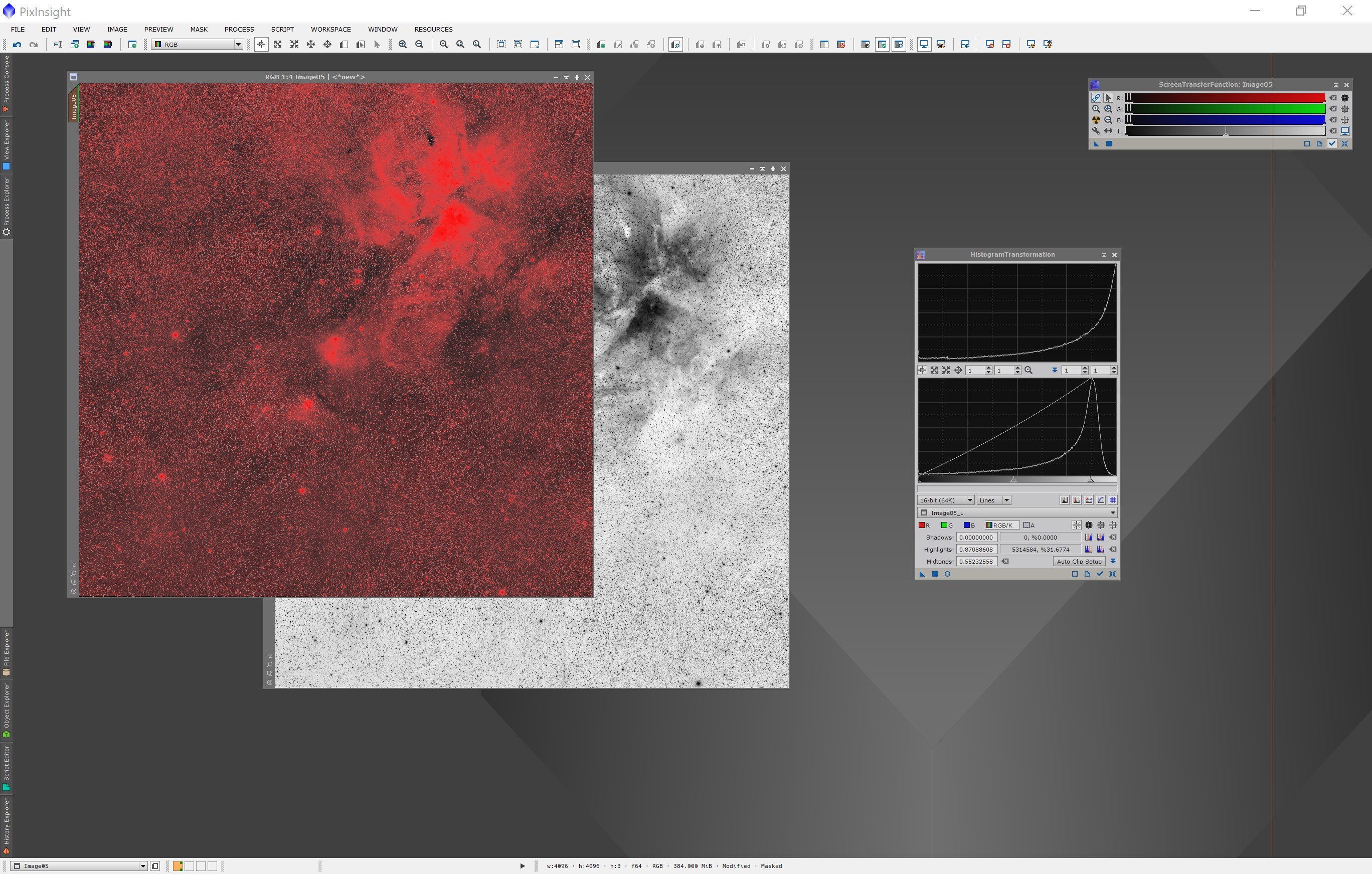Select STF edit mode arrow cursor
The height and width of the screenshot is (874, 1372).
click(x=1108, y=98)
